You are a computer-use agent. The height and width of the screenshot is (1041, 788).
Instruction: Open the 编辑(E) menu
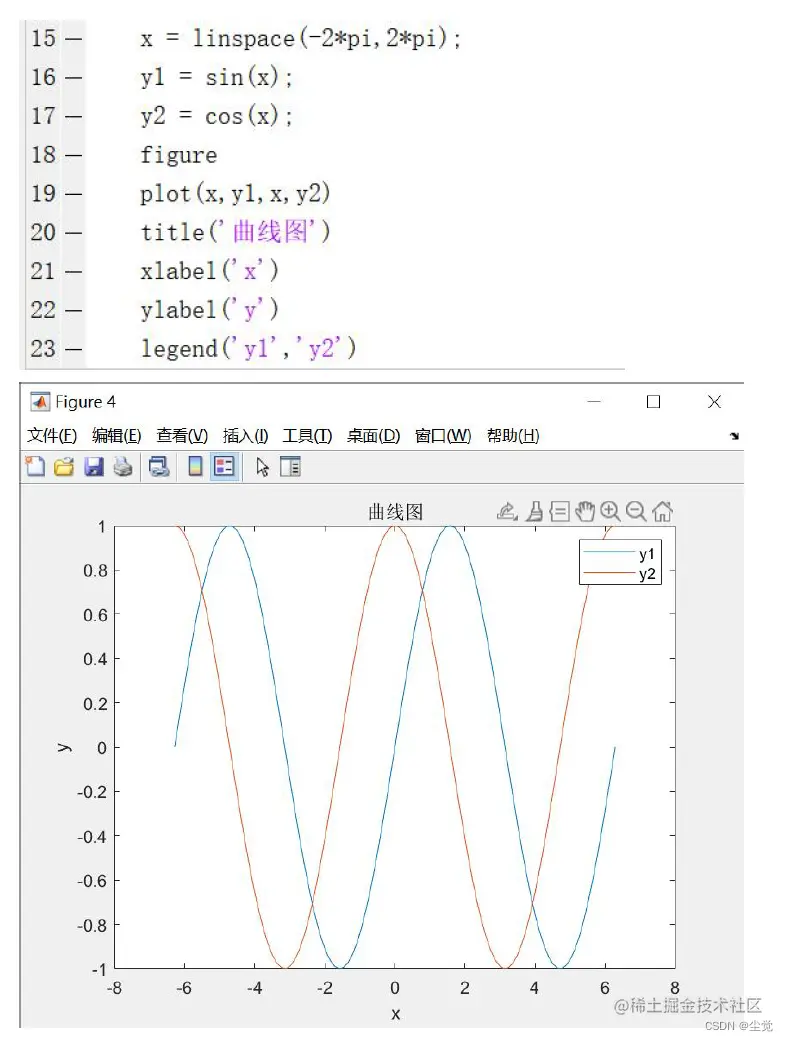pos(116,436)
